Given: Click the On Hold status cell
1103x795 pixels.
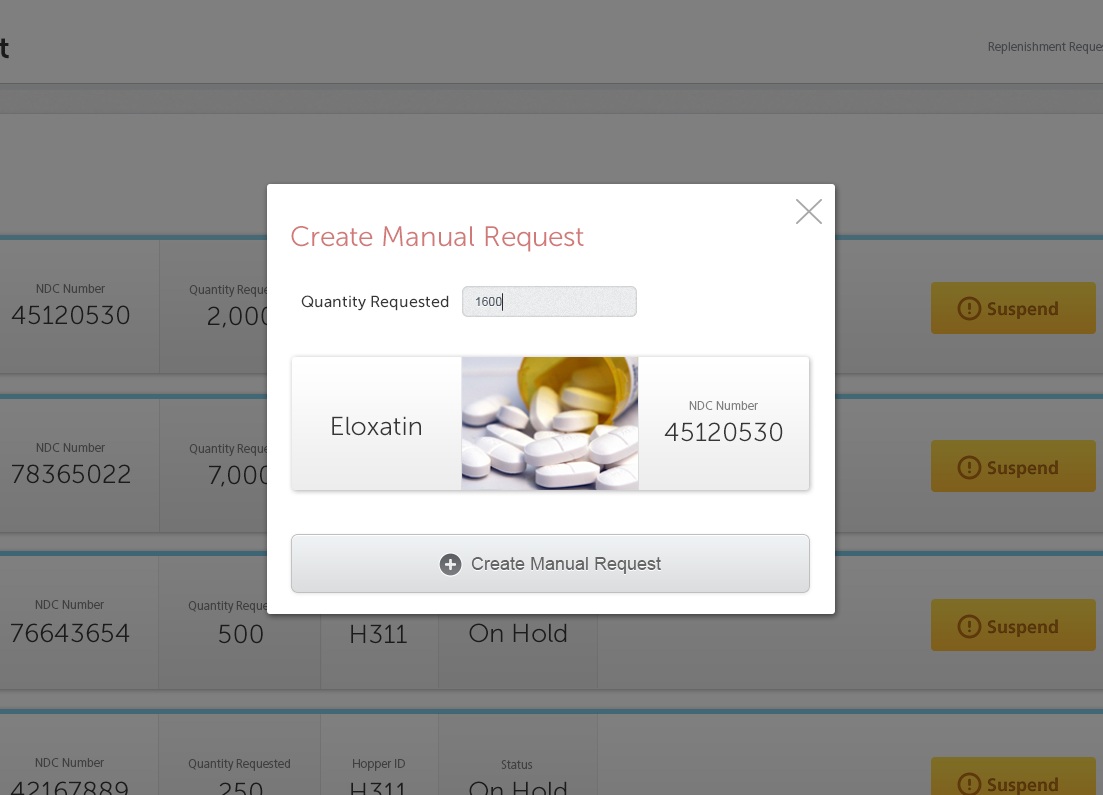Looking at the screenshot, I should [518, 633].
